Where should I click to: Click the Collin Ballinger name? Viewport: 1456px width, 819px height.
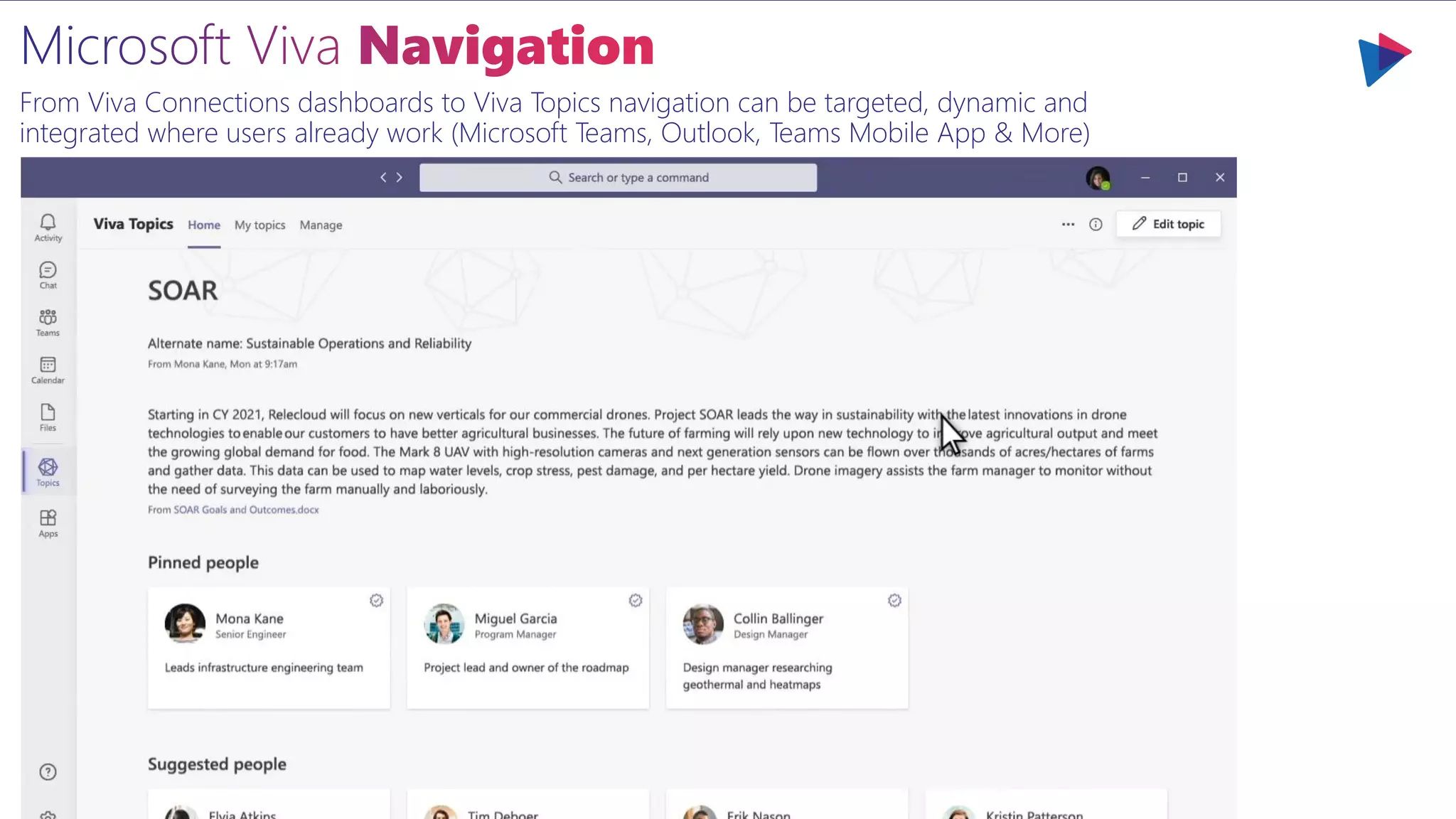point(778,619)
